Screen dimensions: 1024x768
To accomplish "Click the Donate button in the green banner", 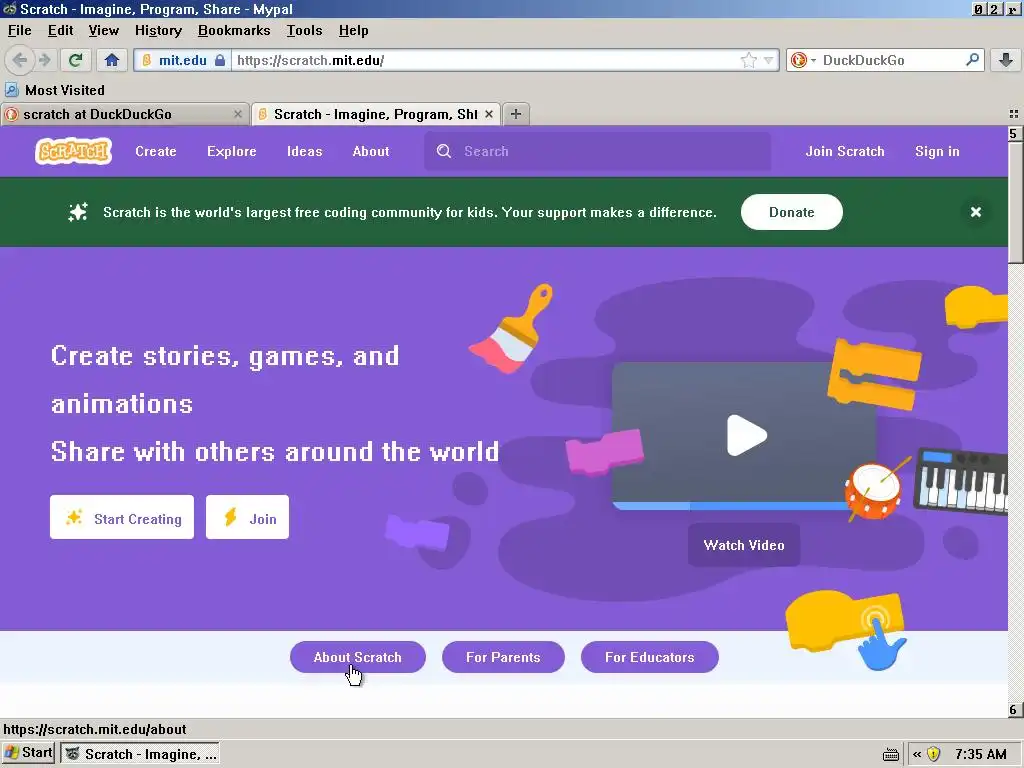I will click(792, 212).
